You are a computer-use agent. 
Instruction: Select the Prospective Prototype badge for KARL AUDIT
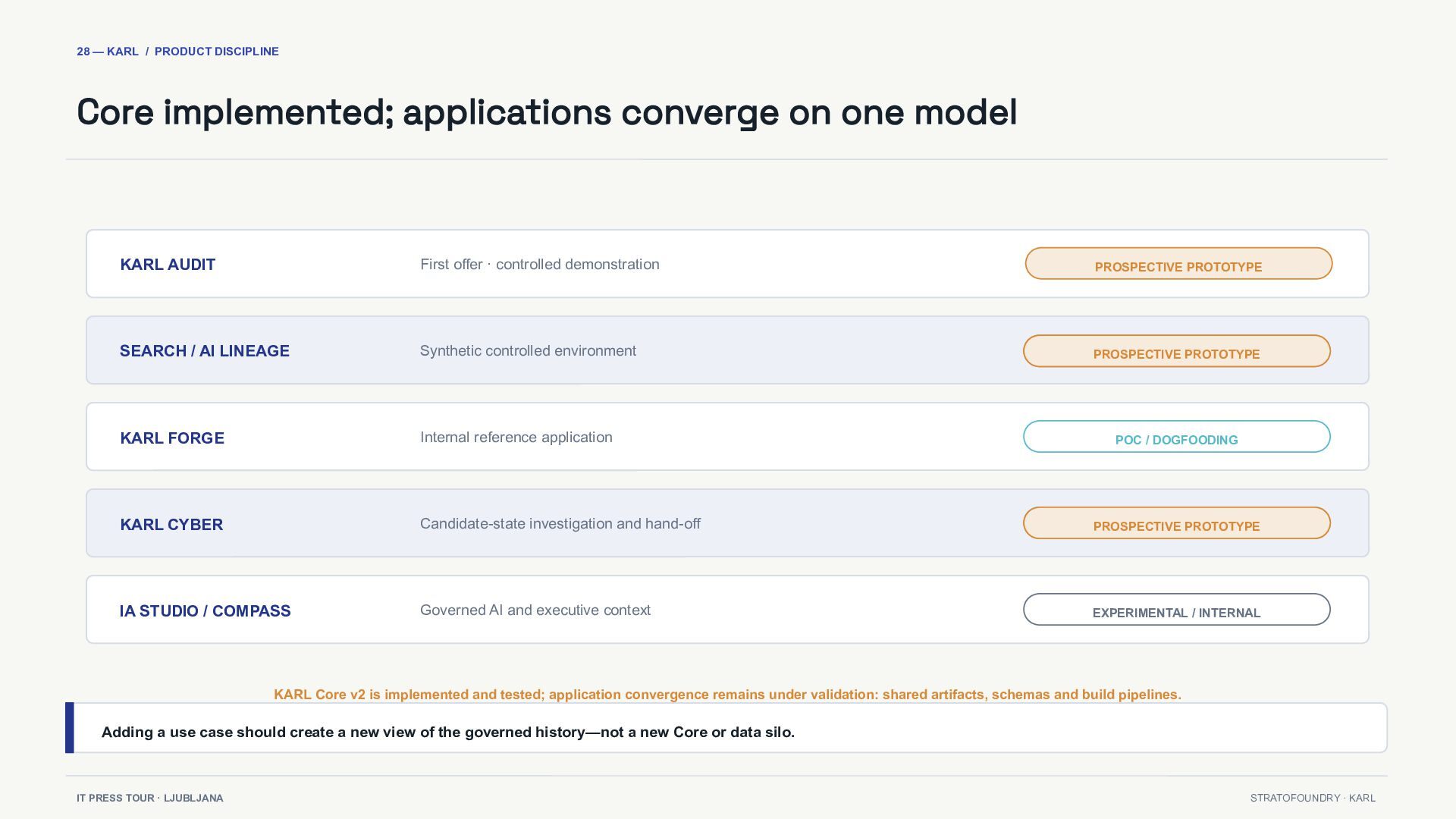click(1178, 264)
